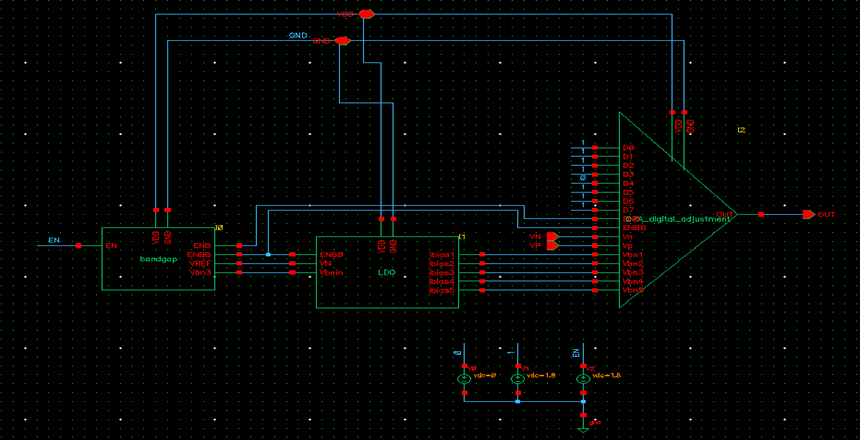Click the Vbn5 terminal on the amplifier
Viewport: 860px width, 440px height.
(594, 290)
